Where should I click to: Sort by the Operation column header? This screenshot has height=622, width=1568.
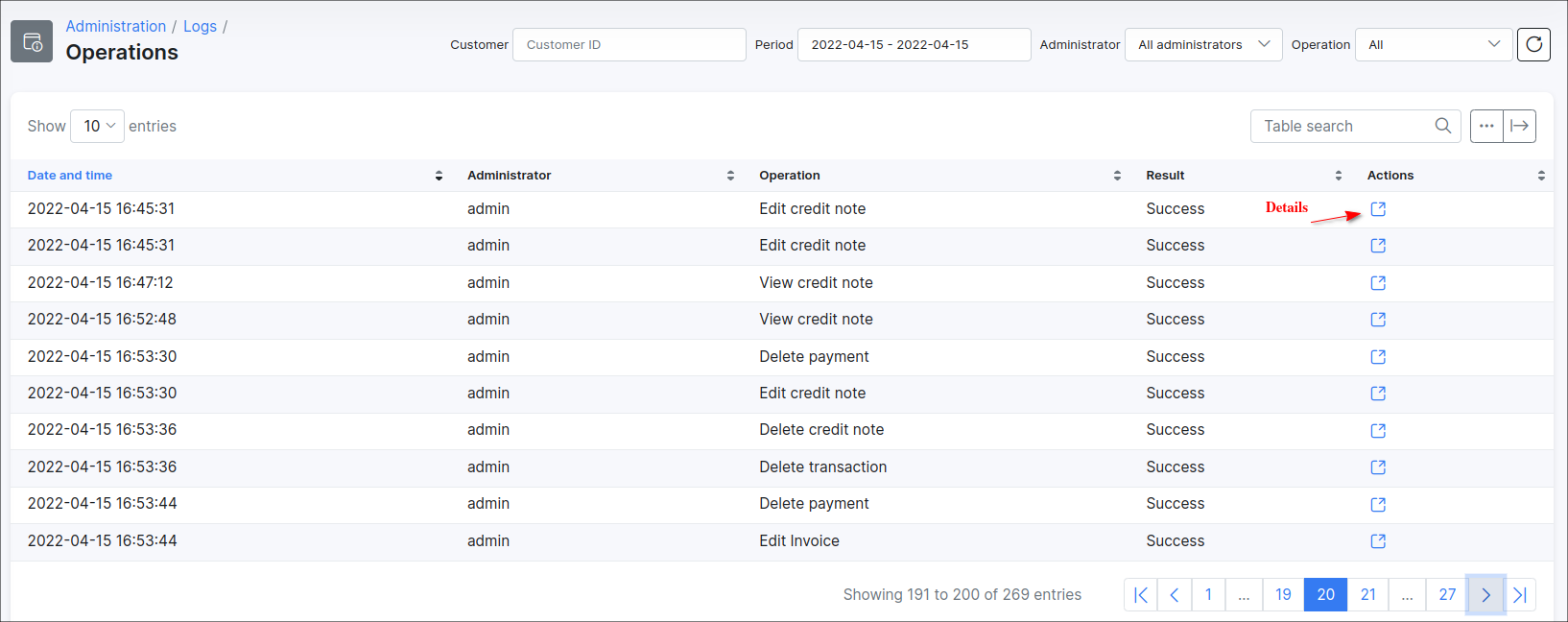pyautogui.click(x=790, y=176)
